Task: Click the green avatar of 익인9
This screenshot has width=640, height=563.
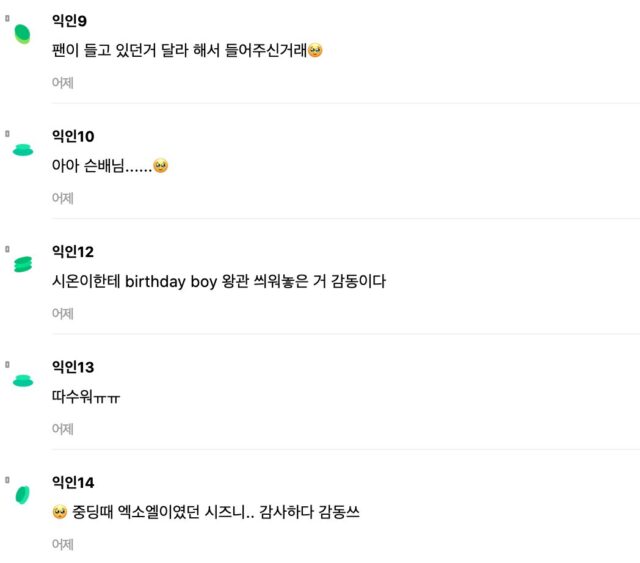Action: (x=22, y=35)
